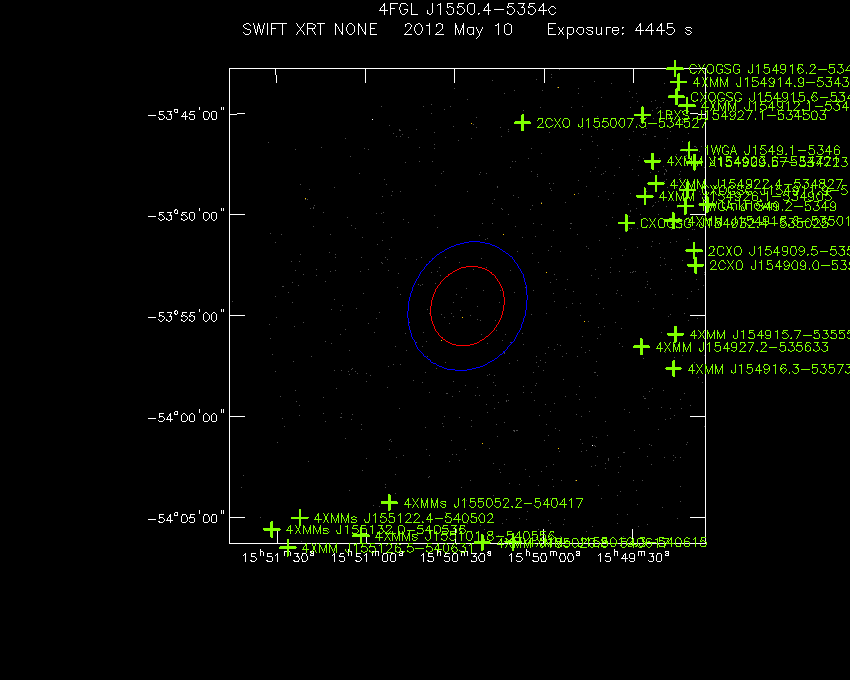Click the cross marker for 4XMMs J155052.2-540417

pyautogui.click(x=389, y=502)
